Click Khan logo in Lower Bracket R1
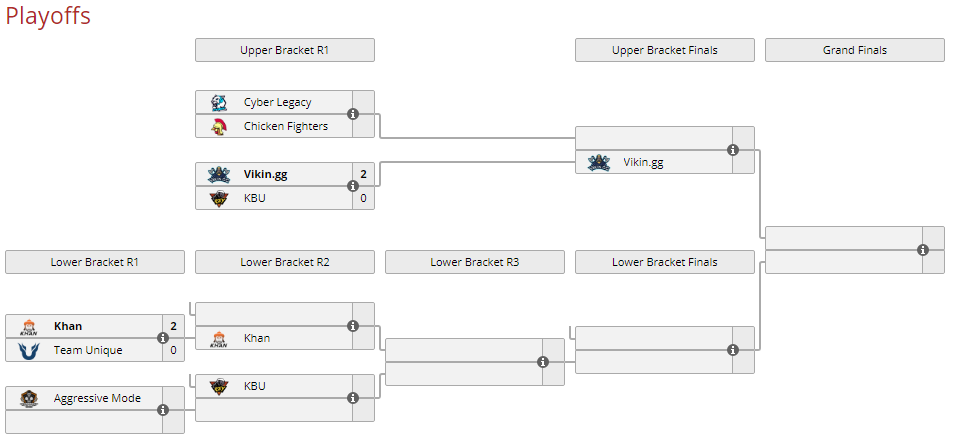This screenshot has width=955, height=441. [x=29, y=326]
